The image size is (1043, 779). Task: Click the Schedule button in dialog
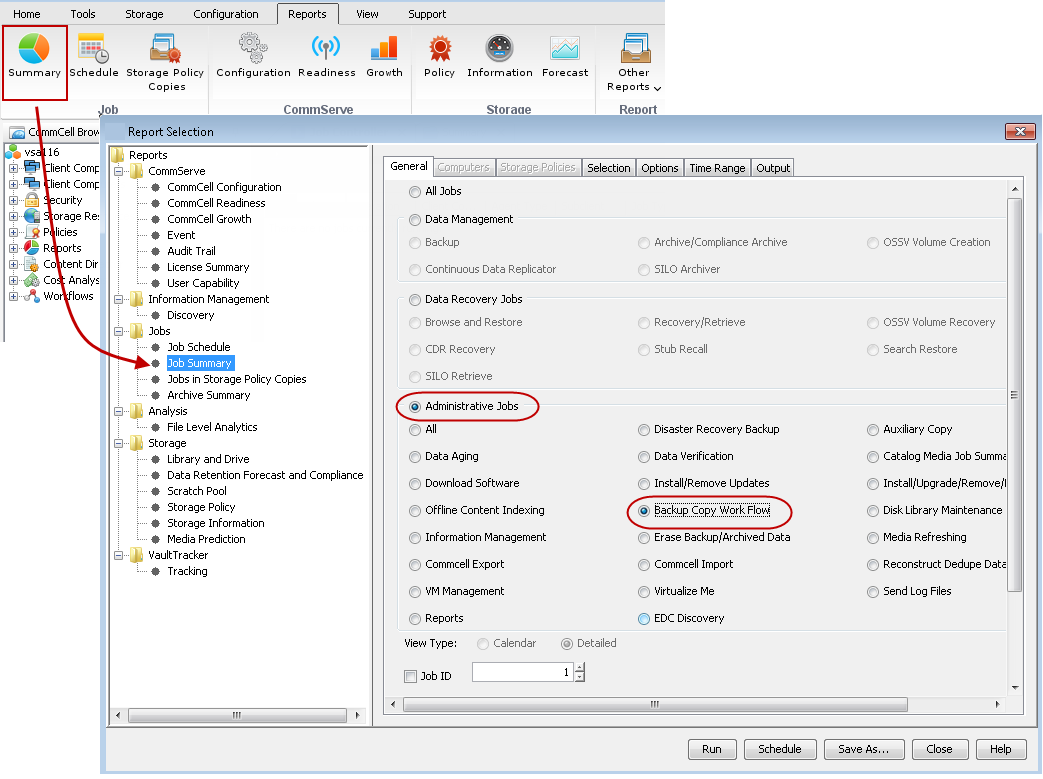(x=780, y=749)
